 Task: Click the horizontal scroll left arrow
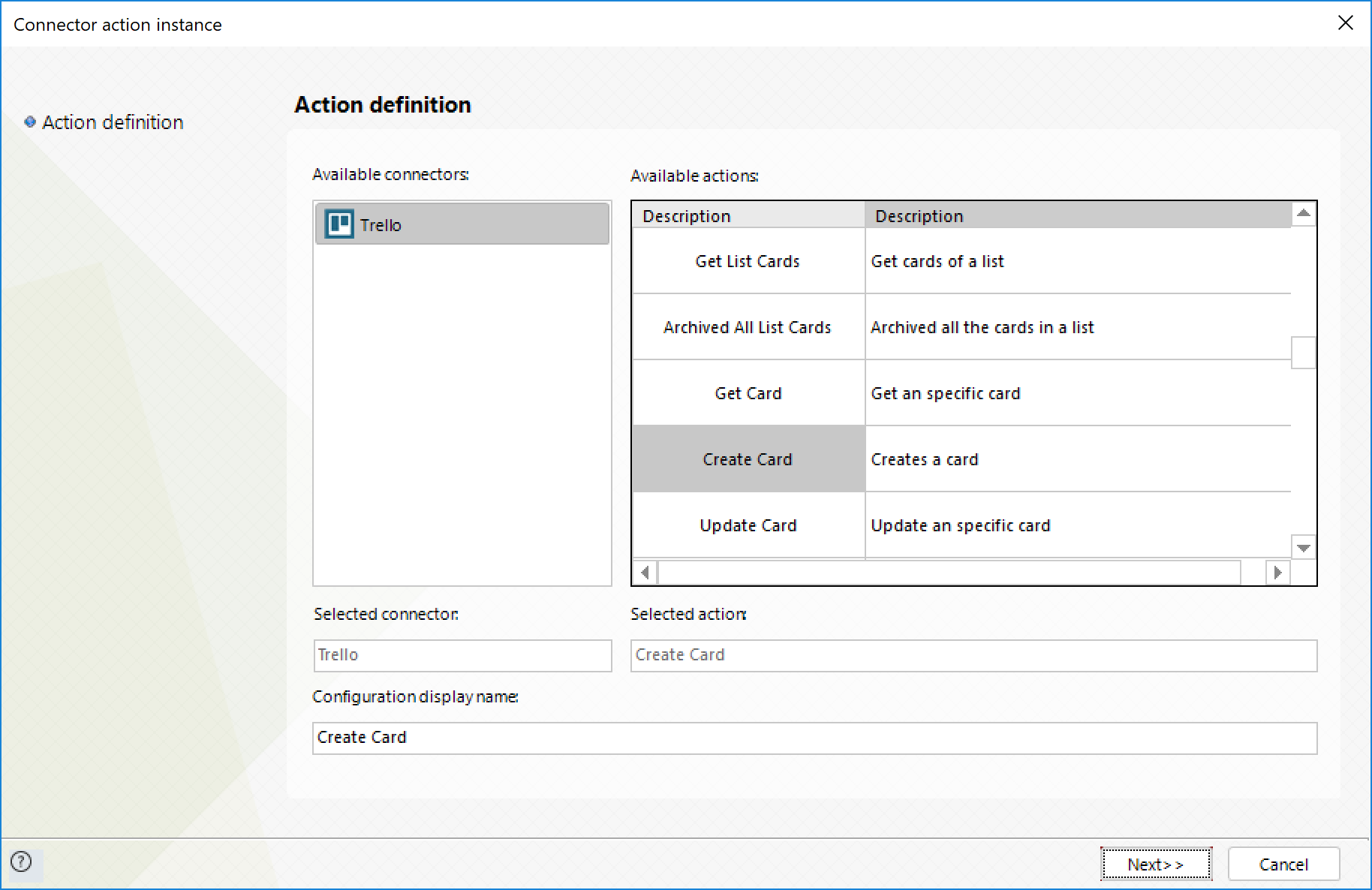pyautogui.click(x=645, y=573)
